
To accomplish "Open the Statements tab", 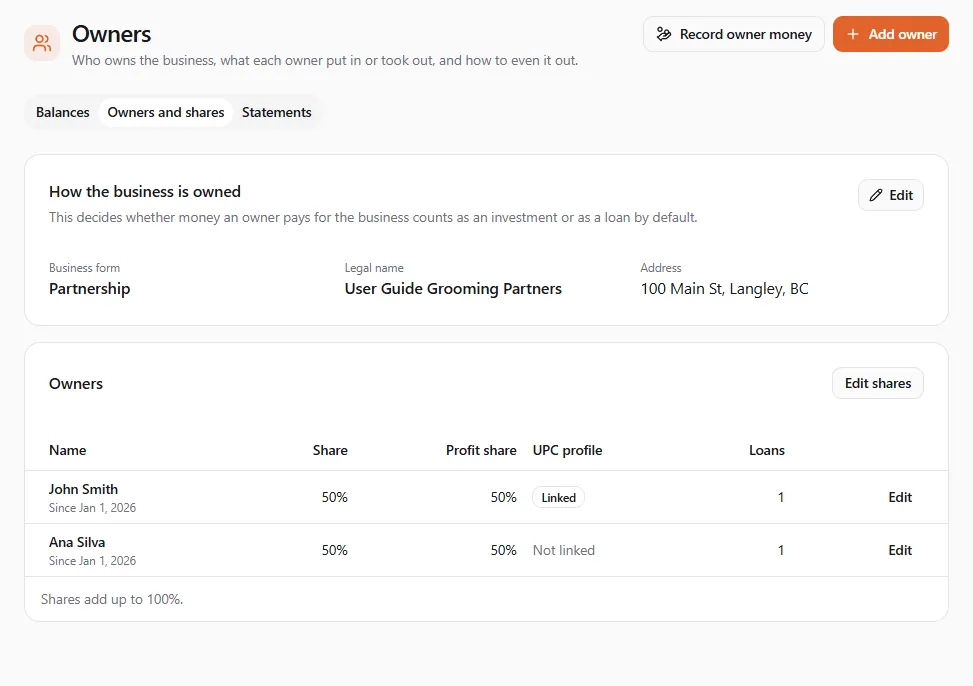I will [x=277, y=112].
